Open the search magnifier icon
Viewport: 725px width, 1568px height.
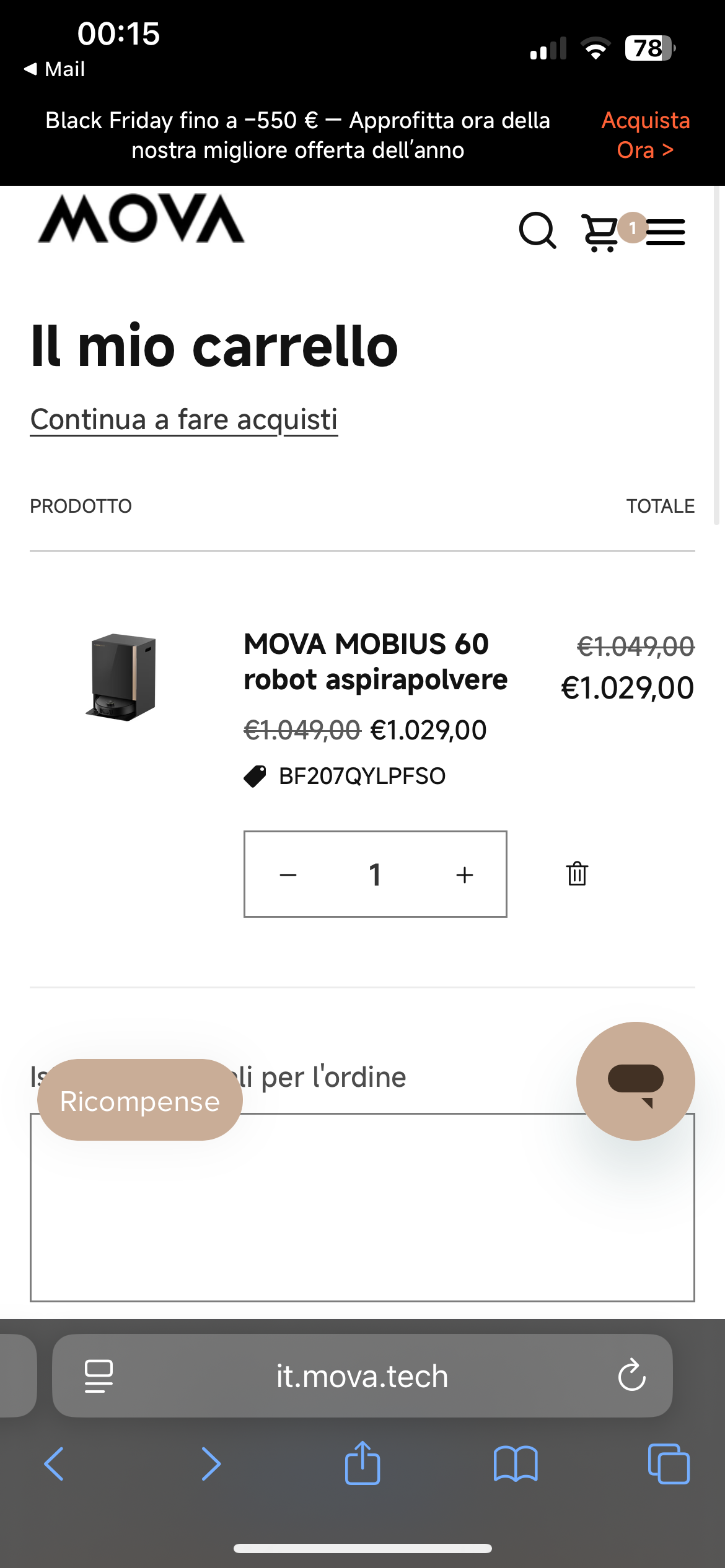pyautogui.click(x=537, y=231)
